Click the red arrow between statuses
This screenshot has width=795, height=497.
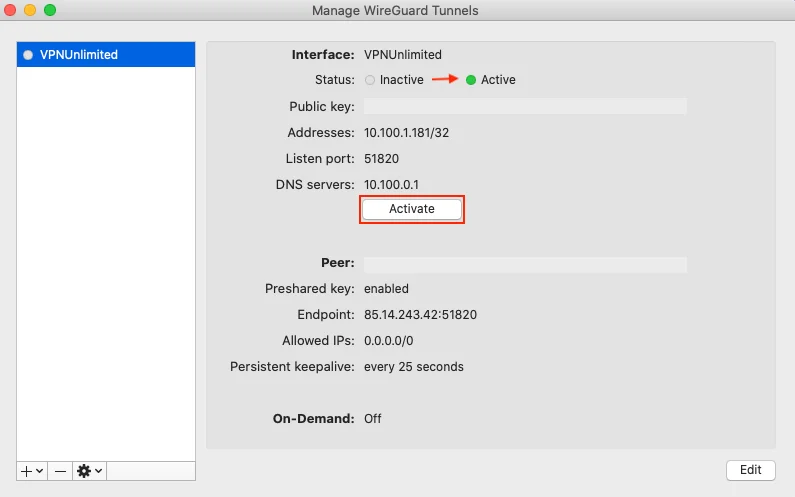pos(445,80)
